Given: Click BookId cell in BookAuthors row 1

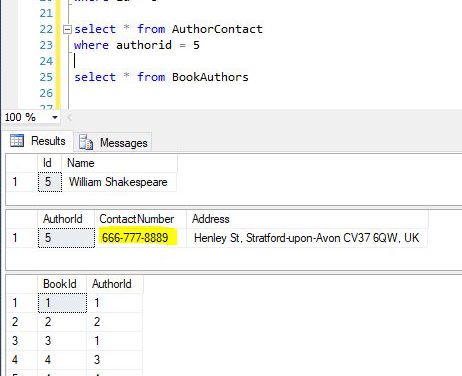Looking at the screenshot, I should (x=62, y=303).
